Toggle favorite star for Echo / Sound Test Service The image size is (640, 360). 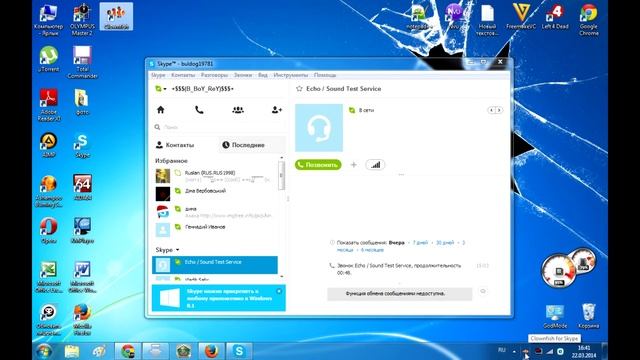[299, 89]
